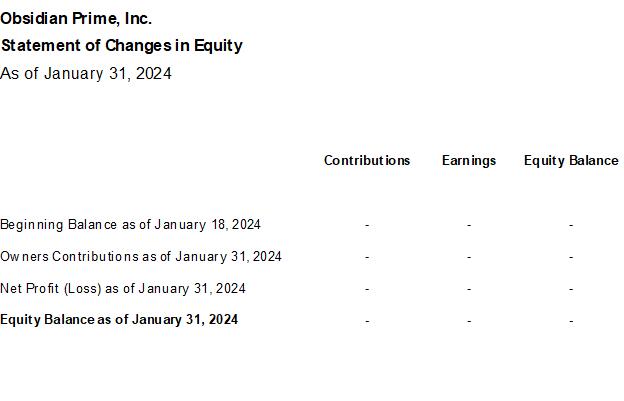Click final Equity Balance total in last column
Viewport: 624px width, 401px height.
coord(571,321)
